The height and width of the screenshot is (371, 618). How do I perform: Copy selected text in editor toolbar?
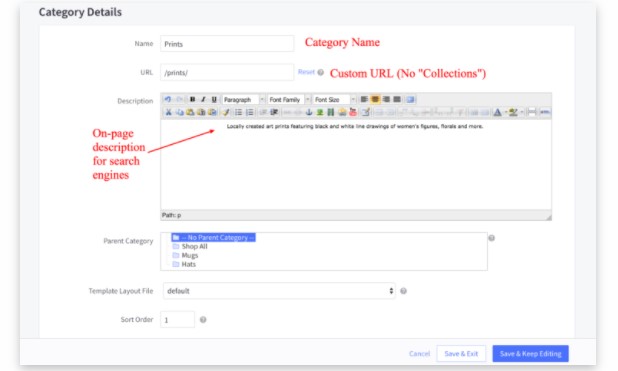179,112
